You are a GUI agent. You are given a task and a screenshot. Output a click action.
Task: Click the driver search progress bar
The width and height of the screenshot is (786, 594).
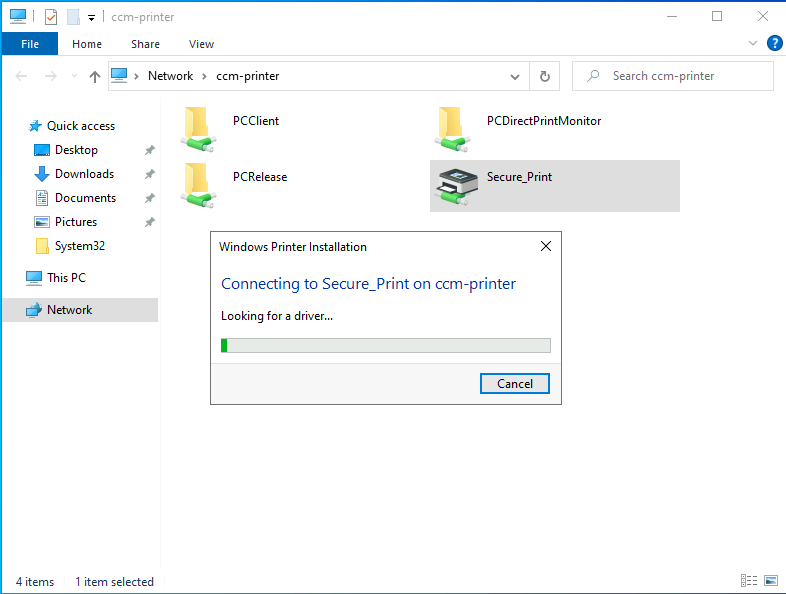coord(386,345)
